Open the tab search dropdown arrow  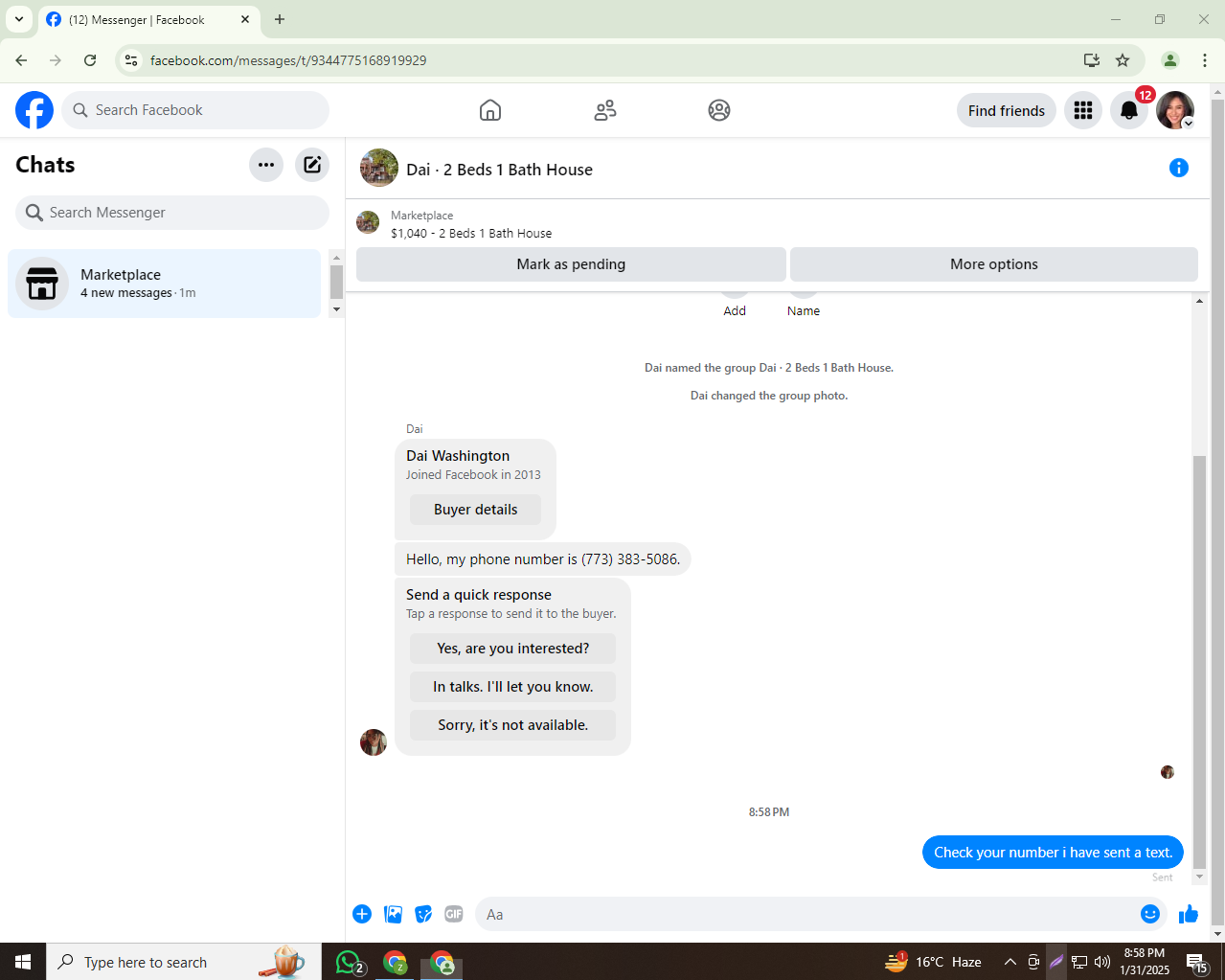click(x=19, y=19)
